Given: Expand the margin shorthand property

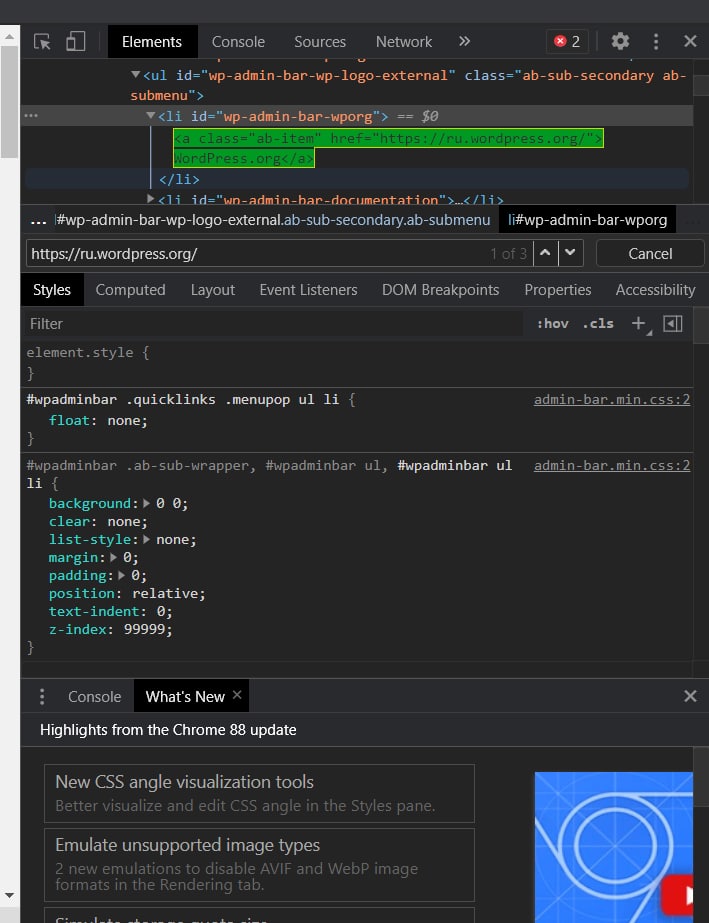Looking at the screenshot, I should pos(113,557).
